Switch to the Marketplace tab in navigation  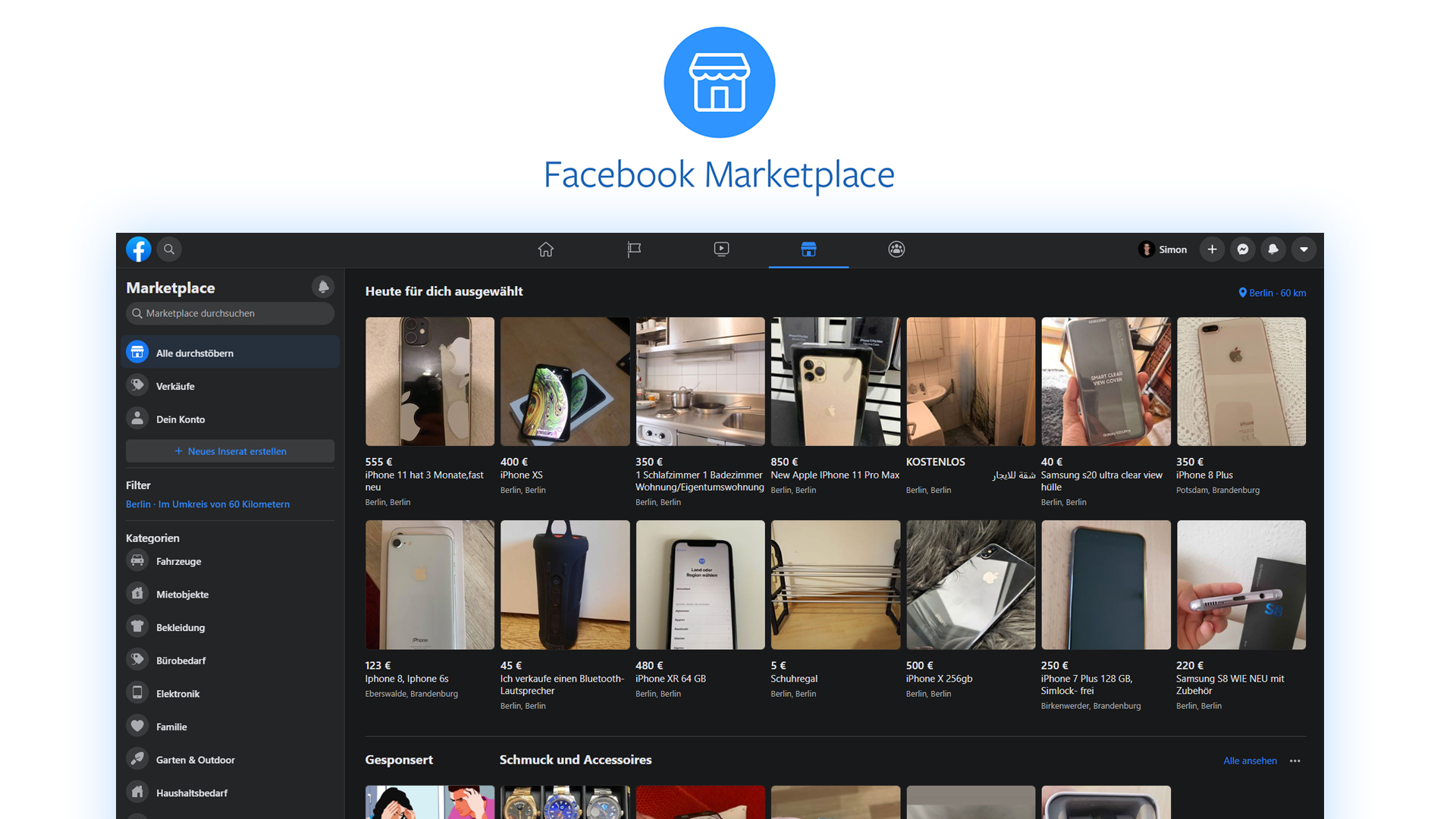coord(808,249)
